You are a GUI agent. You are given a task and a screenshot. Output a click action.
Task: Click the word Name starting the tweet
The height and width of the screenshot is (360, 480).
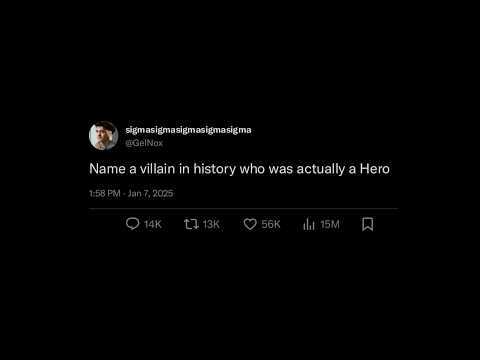click(107, 169)
